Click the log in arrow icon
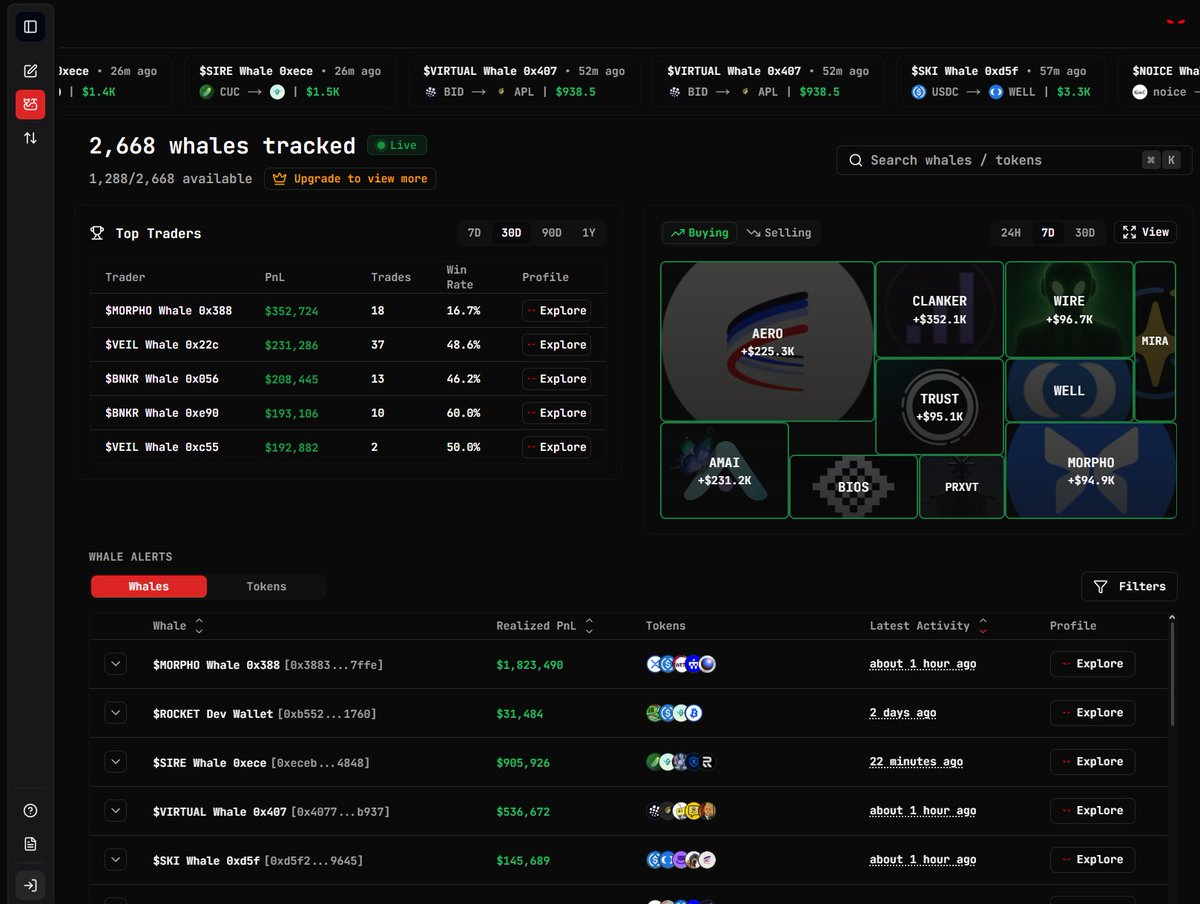This screenshot has height=904, width=1200. [x=30, y=886]
